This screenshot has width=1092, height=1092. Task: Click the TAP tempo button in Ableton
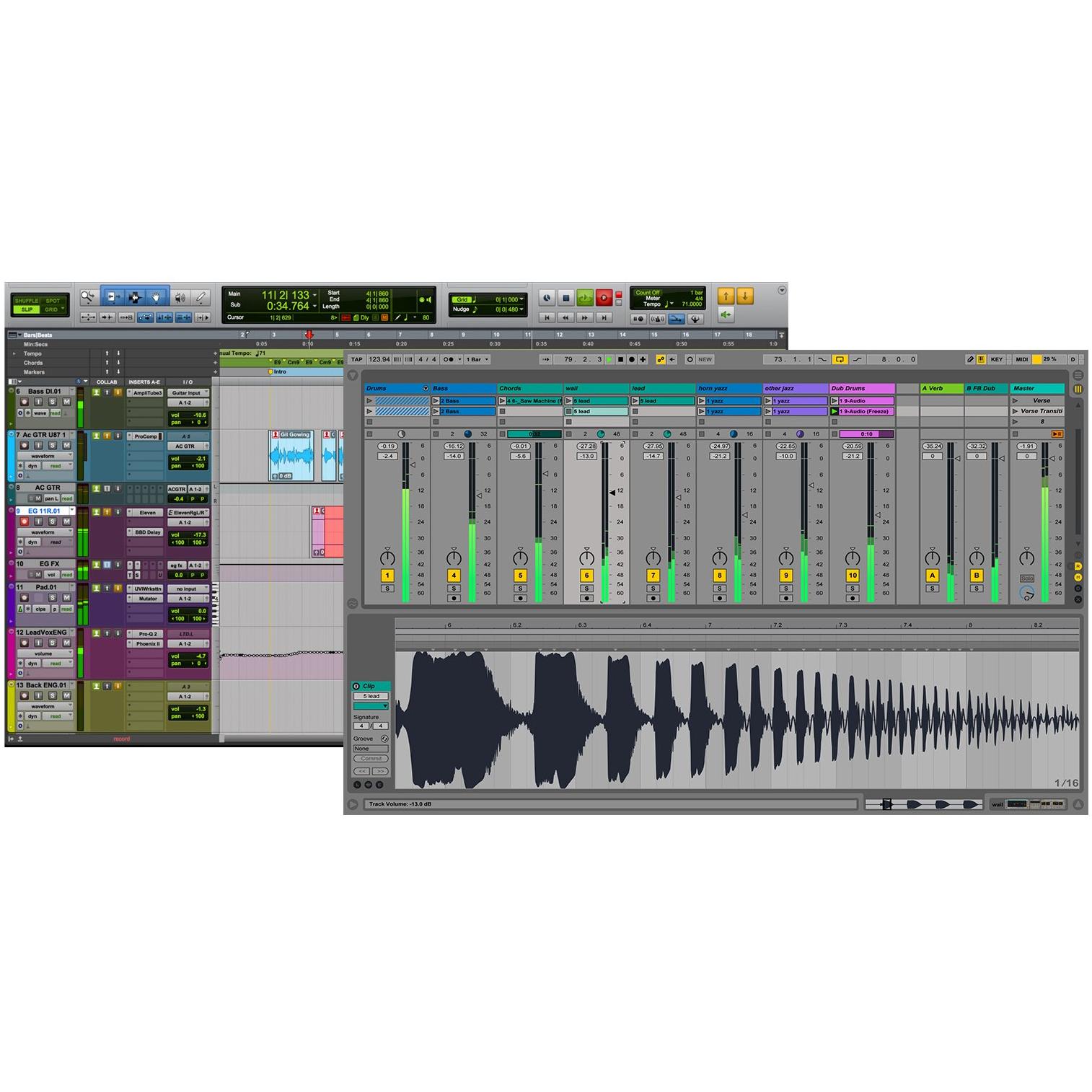(356, 359)
